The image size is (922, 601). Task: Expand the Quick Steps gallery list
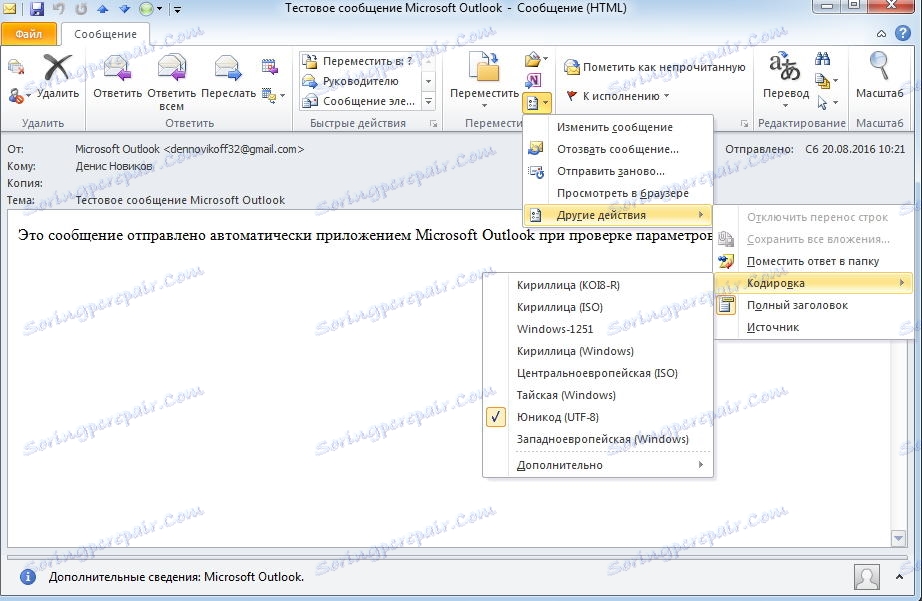[x=429, y=101]
